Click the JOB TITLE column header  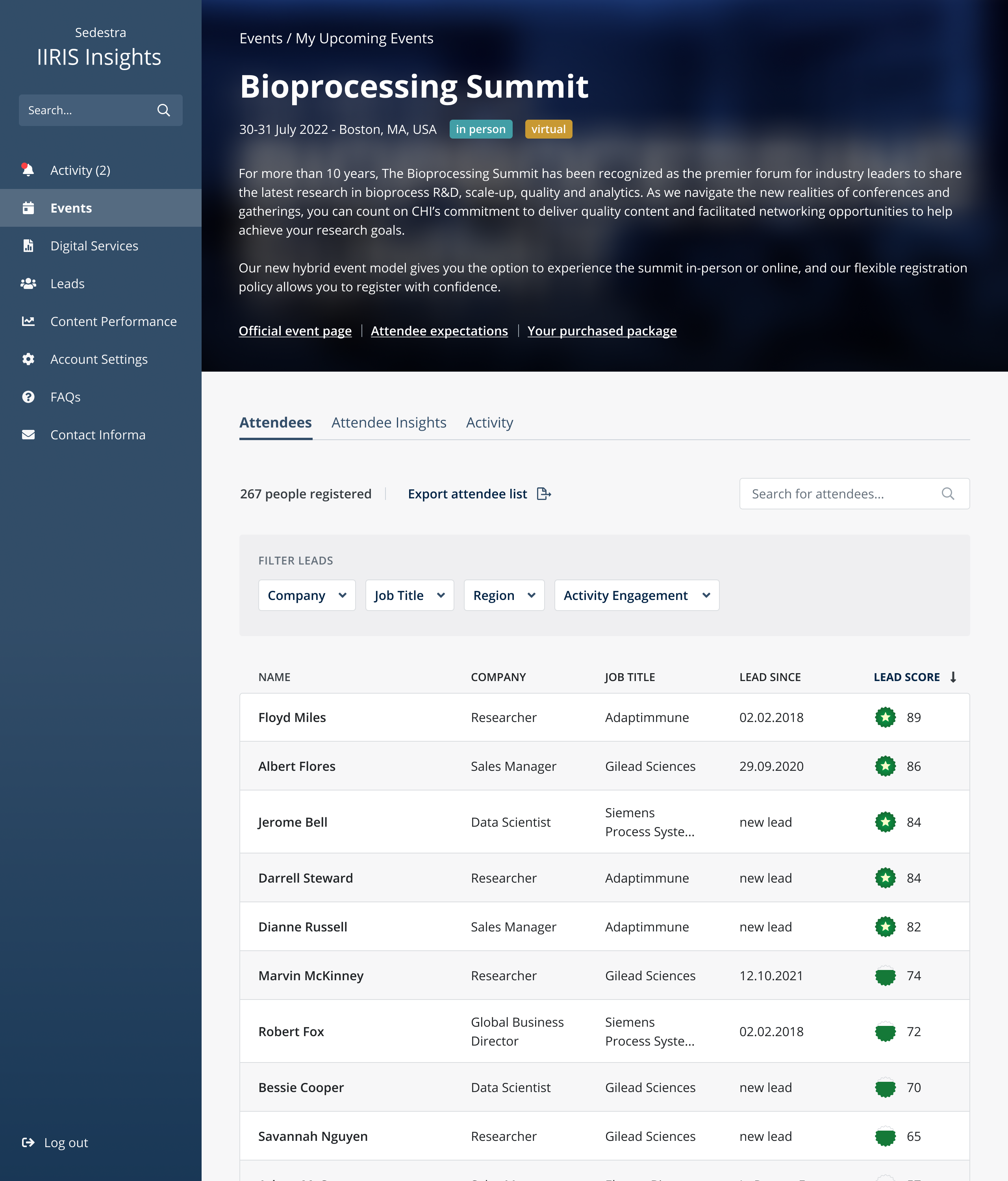pos(630,677)
